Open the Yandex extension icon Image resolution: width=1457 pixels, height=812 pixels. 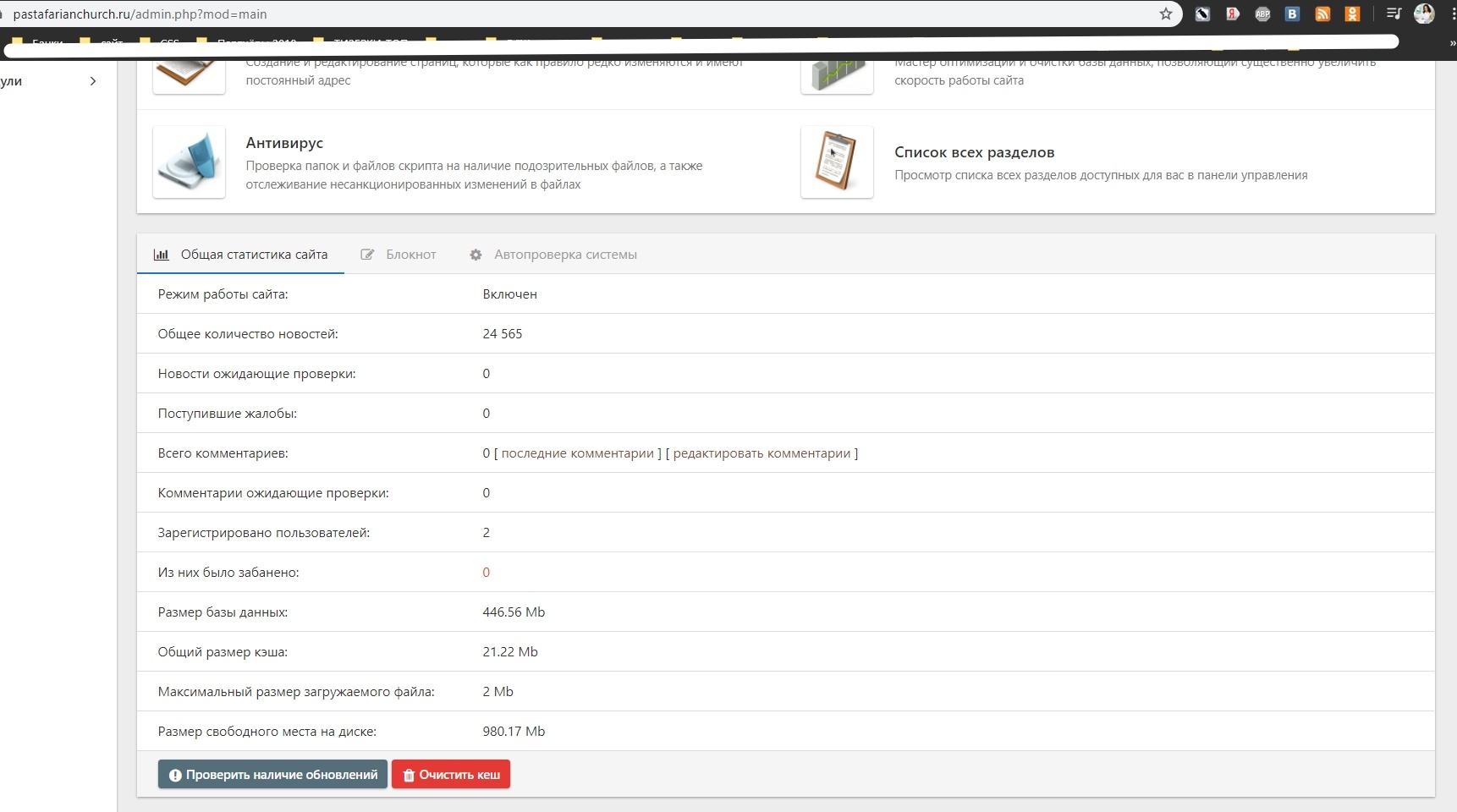pos(1233,14)
